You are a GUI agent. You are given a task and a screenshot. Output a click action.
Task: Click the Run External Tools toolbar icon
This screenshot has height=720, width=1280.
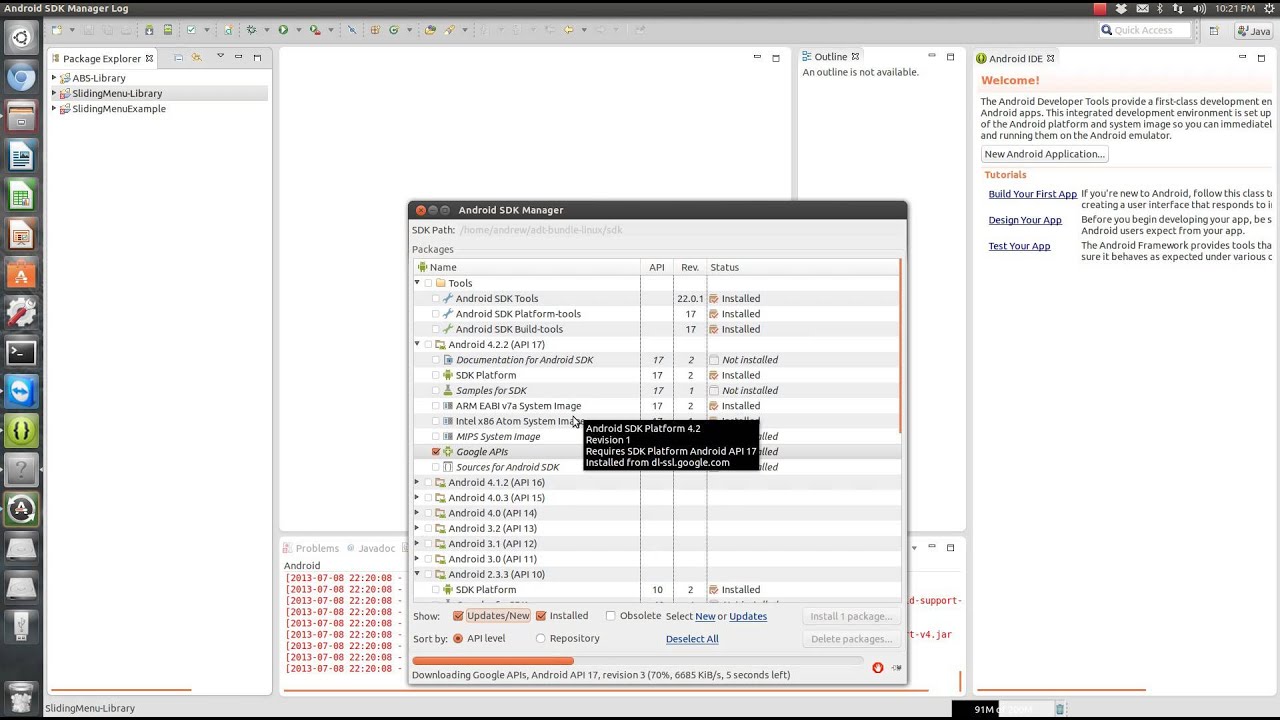pos(314,30)
